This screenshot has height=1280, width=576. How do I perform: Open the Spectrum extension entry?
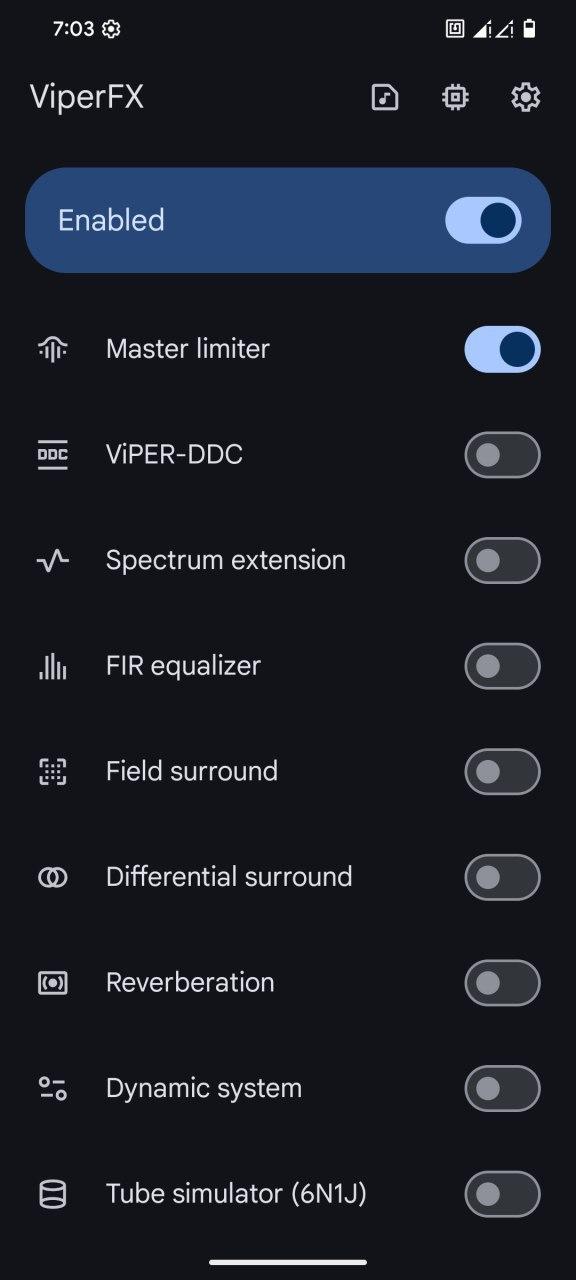[288, 560]
